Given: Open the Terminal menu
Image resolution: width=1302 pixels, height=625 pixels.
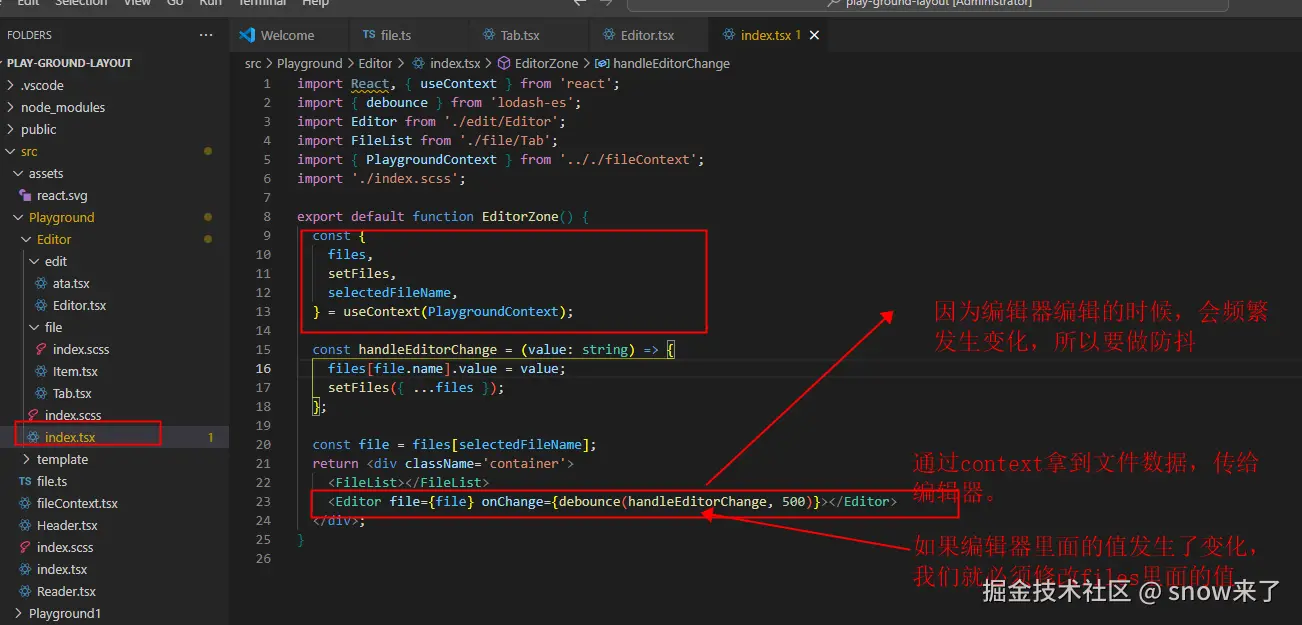Looking at the screenshot, I should click(x=260, y=3).
